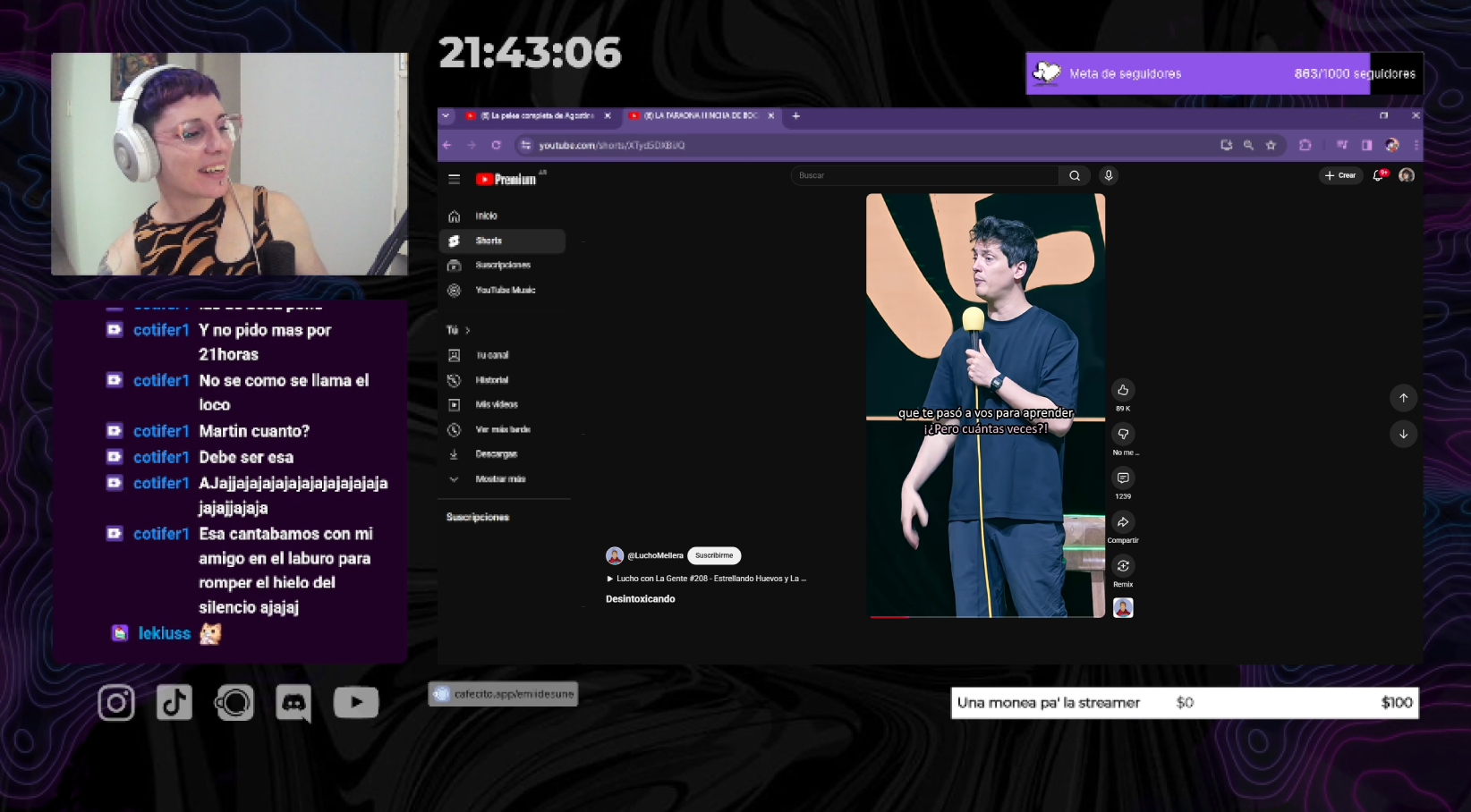
Task: Share the Short via Compartir
Action: click(1123, 521)
